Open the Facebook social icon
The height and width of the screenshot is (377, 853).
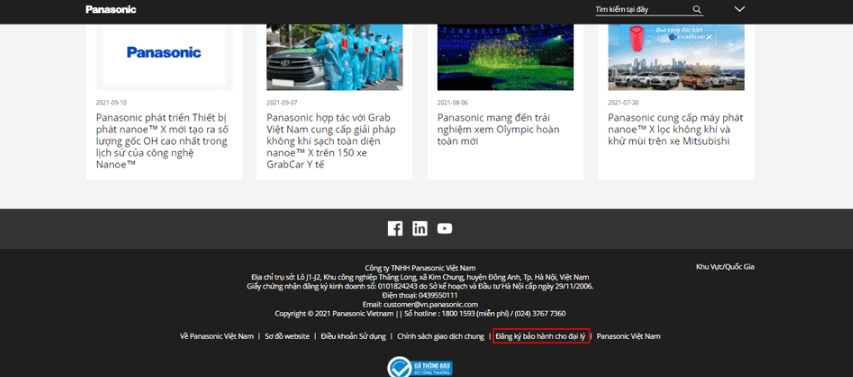coord(395,228)
